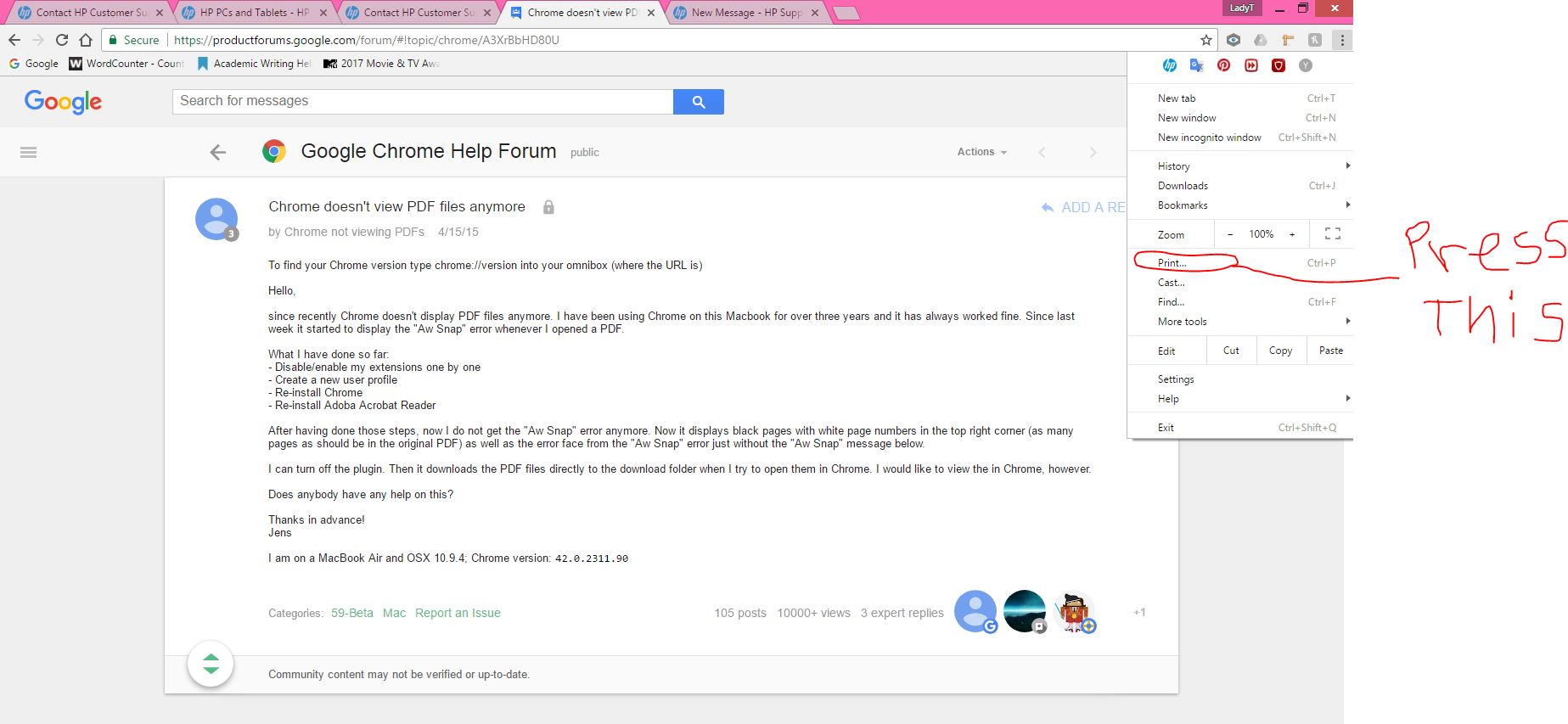Enter fullscreen via the Zoom row icon
1568x724 pixels.
click(1333, 234)
